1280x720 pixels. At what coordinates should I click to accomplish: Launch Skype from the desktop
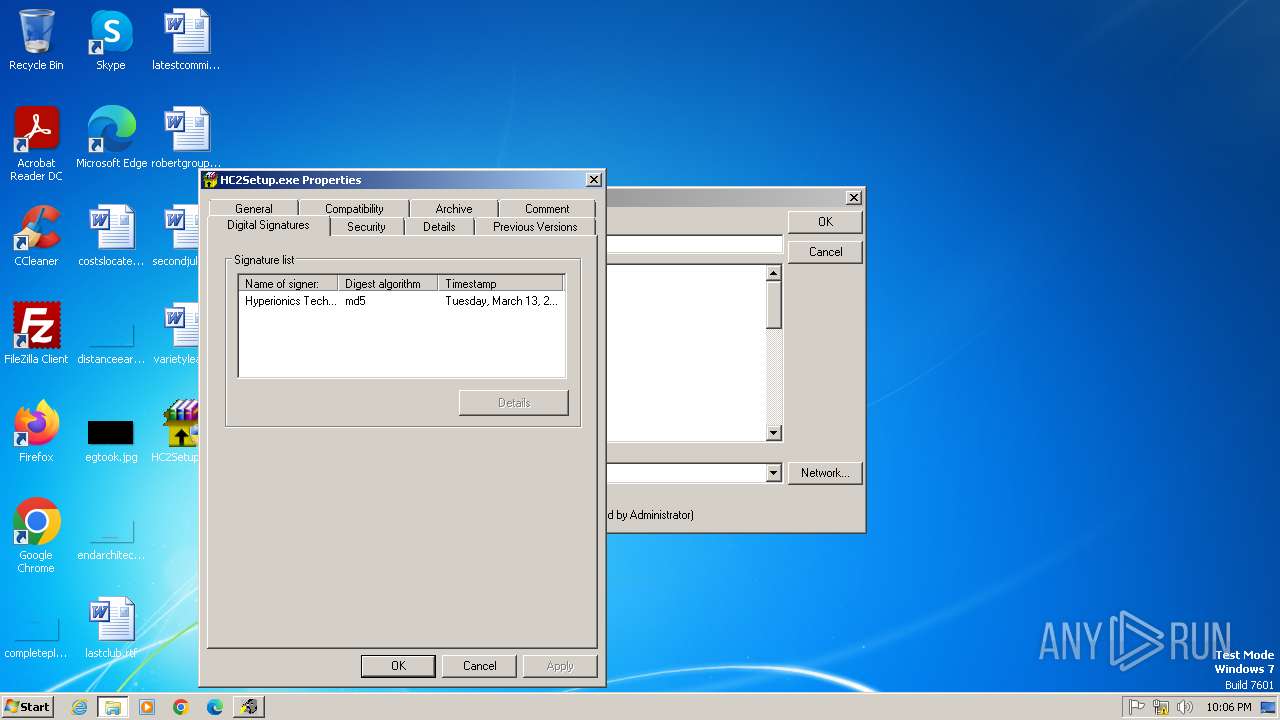[x=111, y=40]
